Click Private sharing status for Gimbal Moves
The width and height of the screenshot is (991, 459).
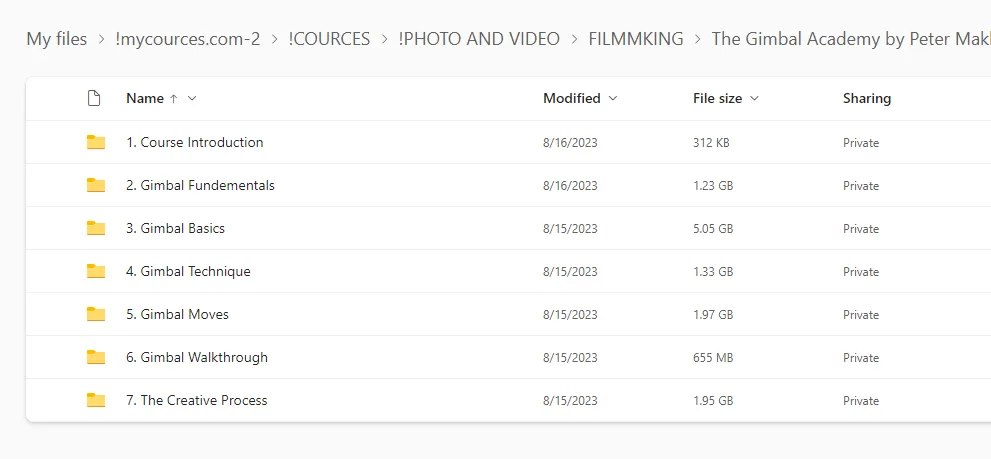coord(860,314)
